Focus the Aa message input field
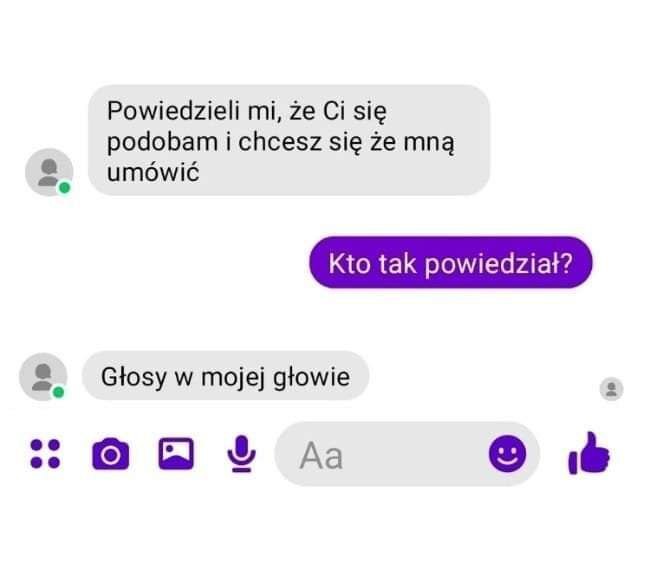 tap(407, 454)
